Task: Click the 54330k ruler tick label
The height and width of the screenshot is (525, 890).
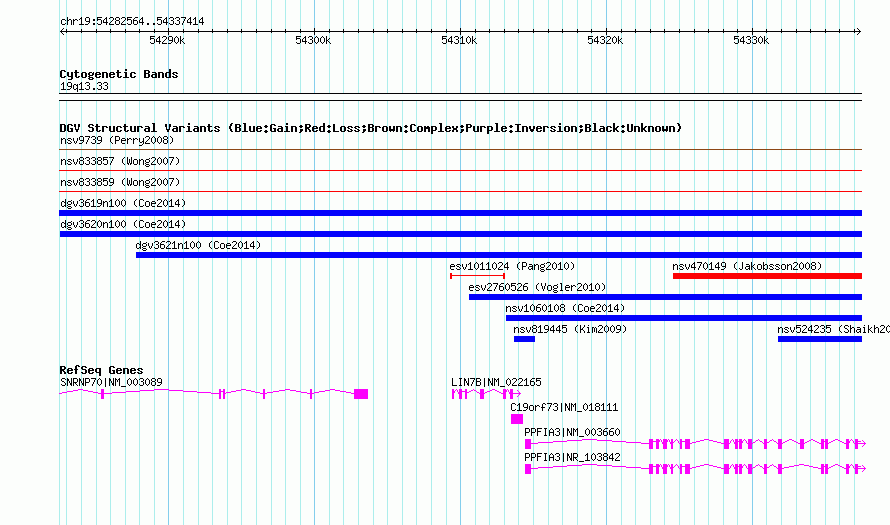Action: tap(751, 40)
